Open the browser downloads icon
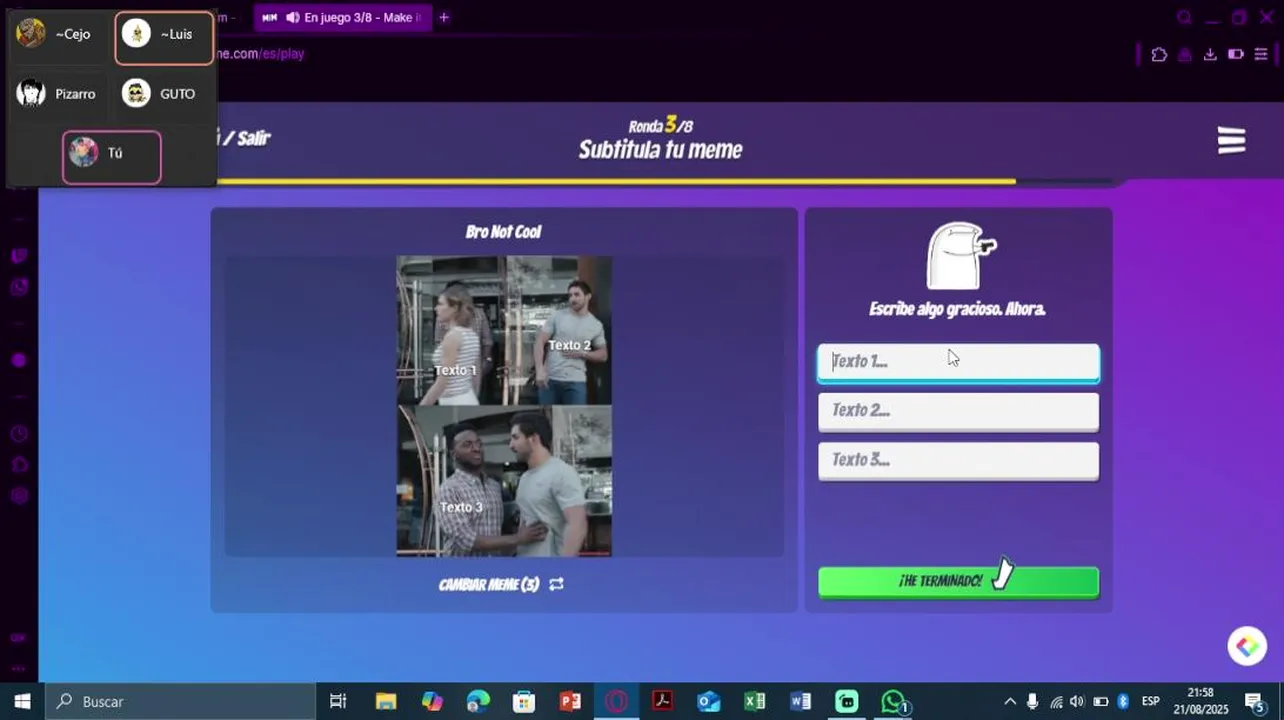Screen dimensions: 1284x720 pos(1210,54)
